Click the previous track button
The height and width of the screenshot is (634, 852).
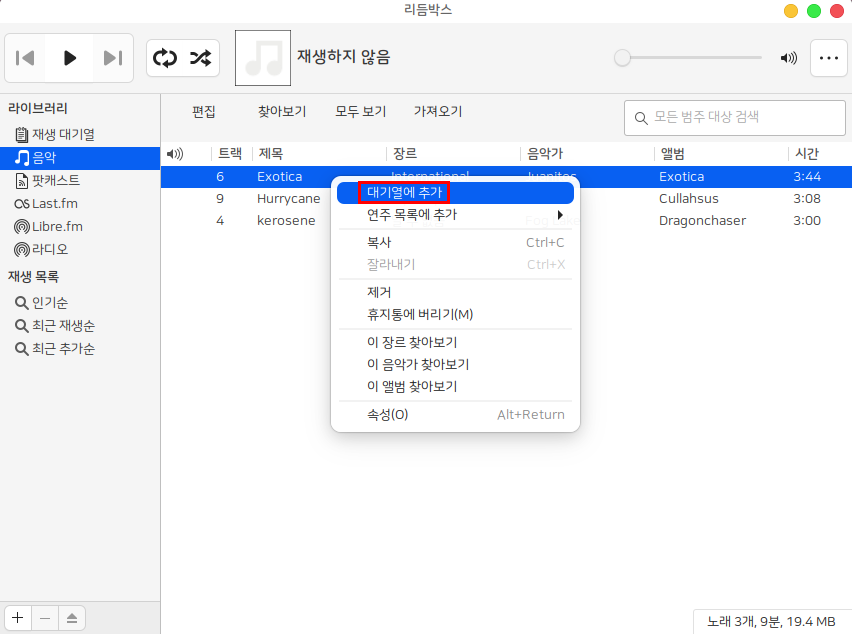click(x=27, y=58)
